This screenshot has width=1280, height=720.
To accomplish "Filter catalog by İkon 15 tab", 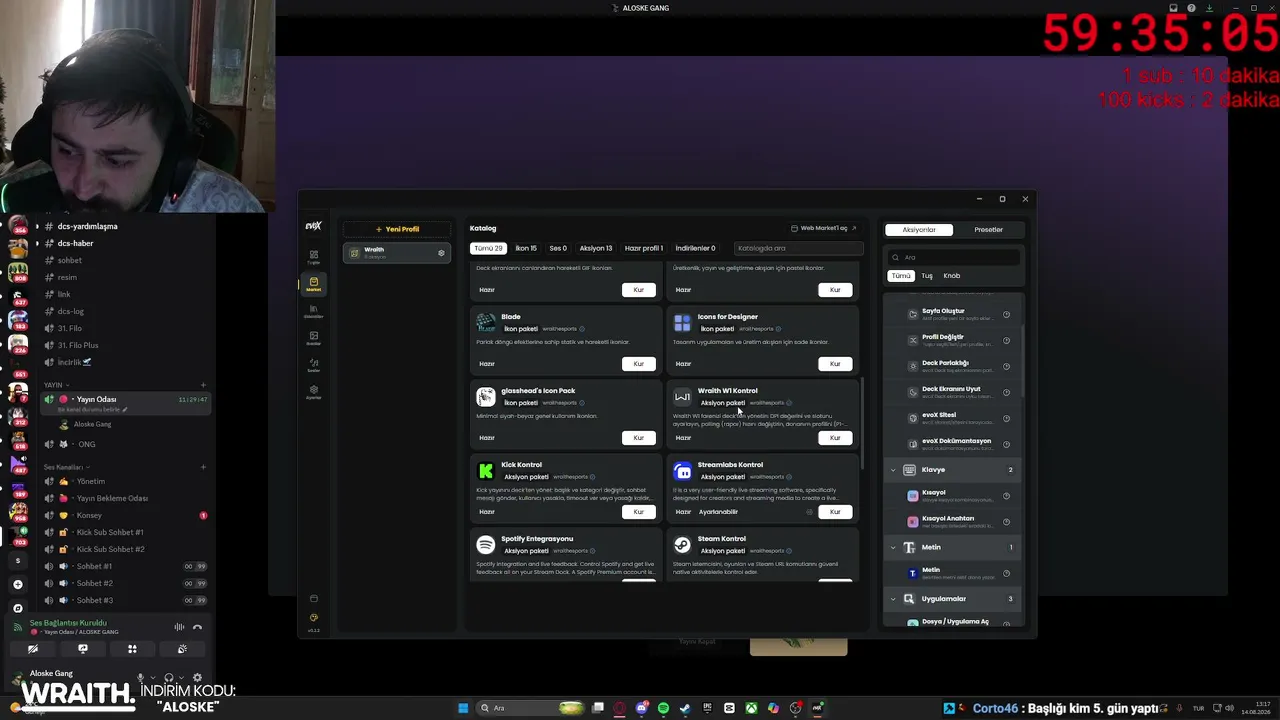I will pyautogui.click(x=526, y=248).
